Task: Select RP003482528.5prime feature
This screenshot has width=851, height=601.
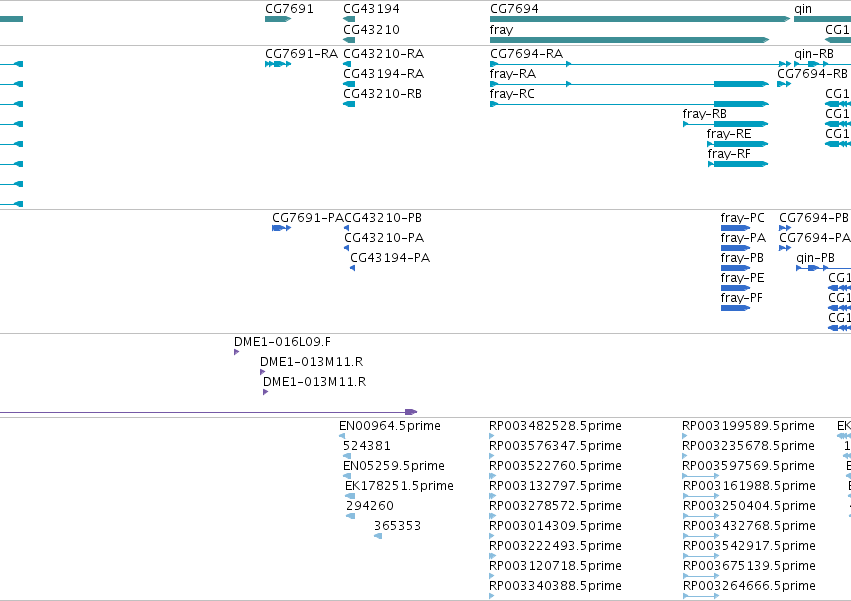Action: coord(492,436)
